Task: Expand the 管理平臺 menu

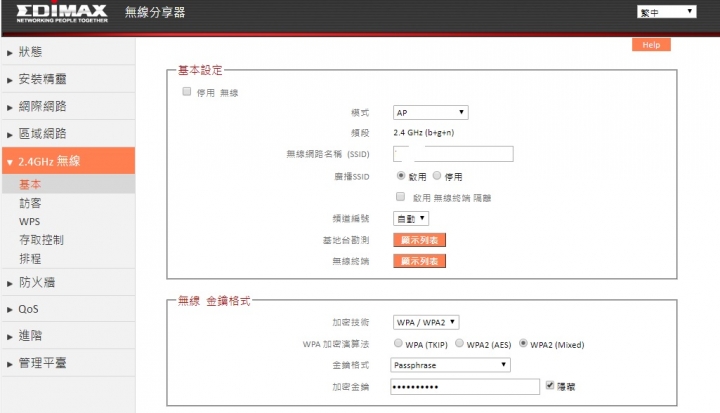Action: pyautogui.click(x=68, y=363)
